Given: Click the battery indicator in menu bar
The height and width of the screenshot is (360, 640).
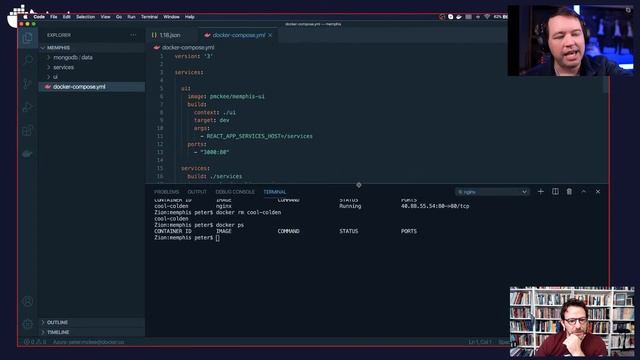Looking at the screenshot, I should (500, 17).
